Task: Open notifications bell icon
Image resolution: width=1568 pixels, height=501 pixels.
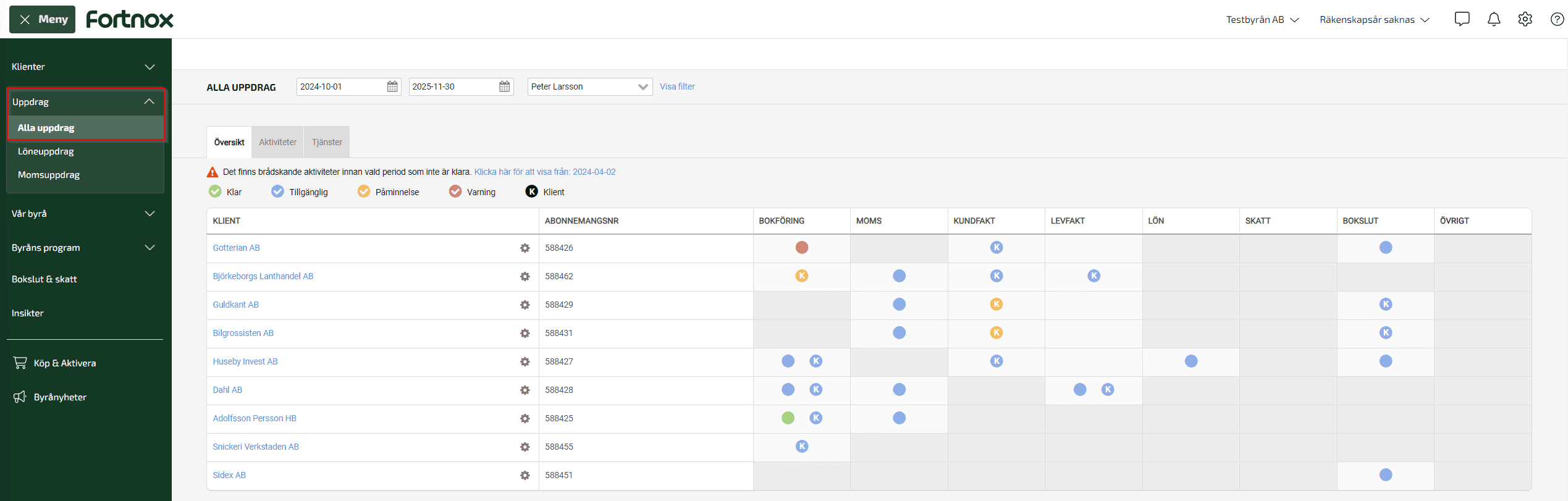Action: [x=1494, y=19]
